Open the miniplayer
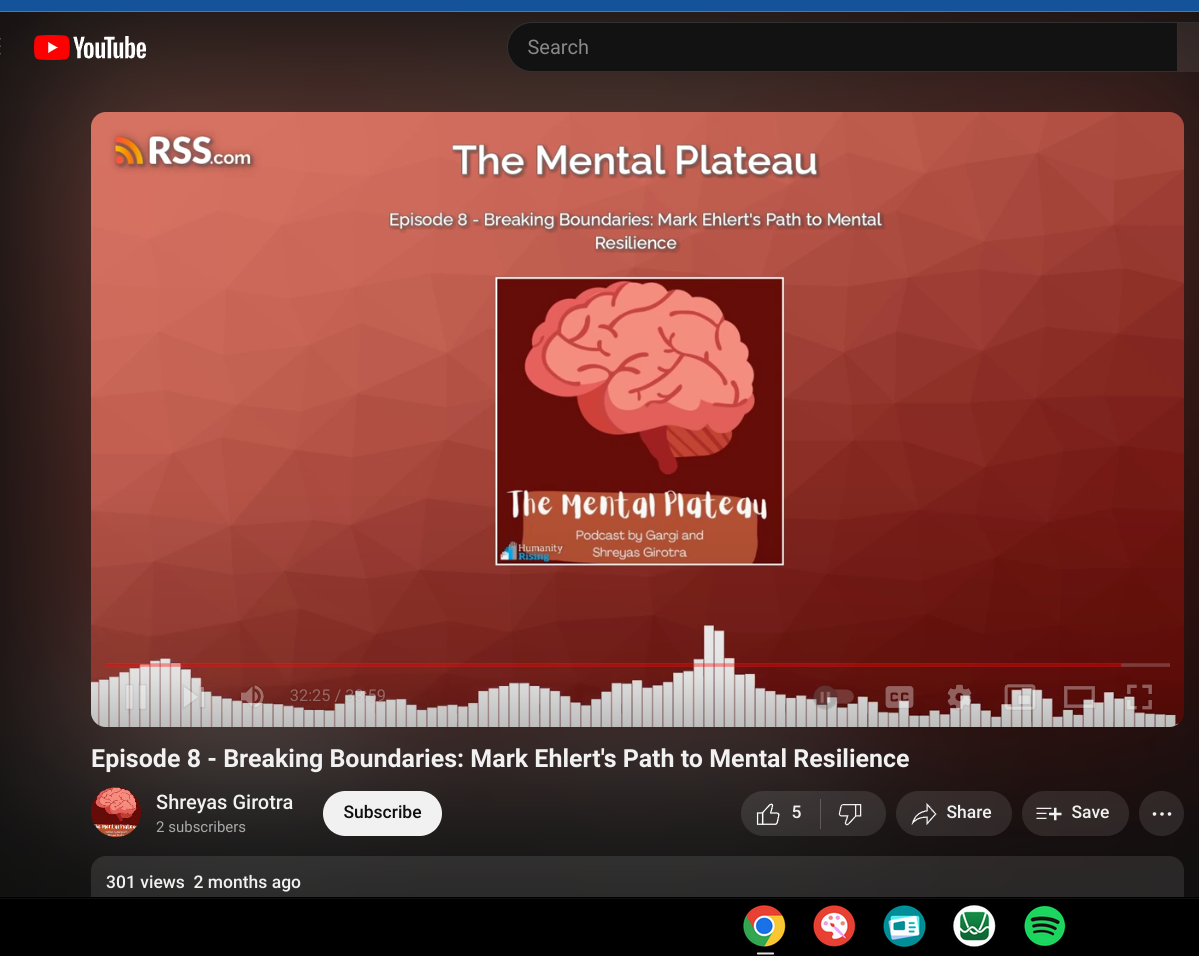The image size is (1199, 956). click(x=1019, y=696)
